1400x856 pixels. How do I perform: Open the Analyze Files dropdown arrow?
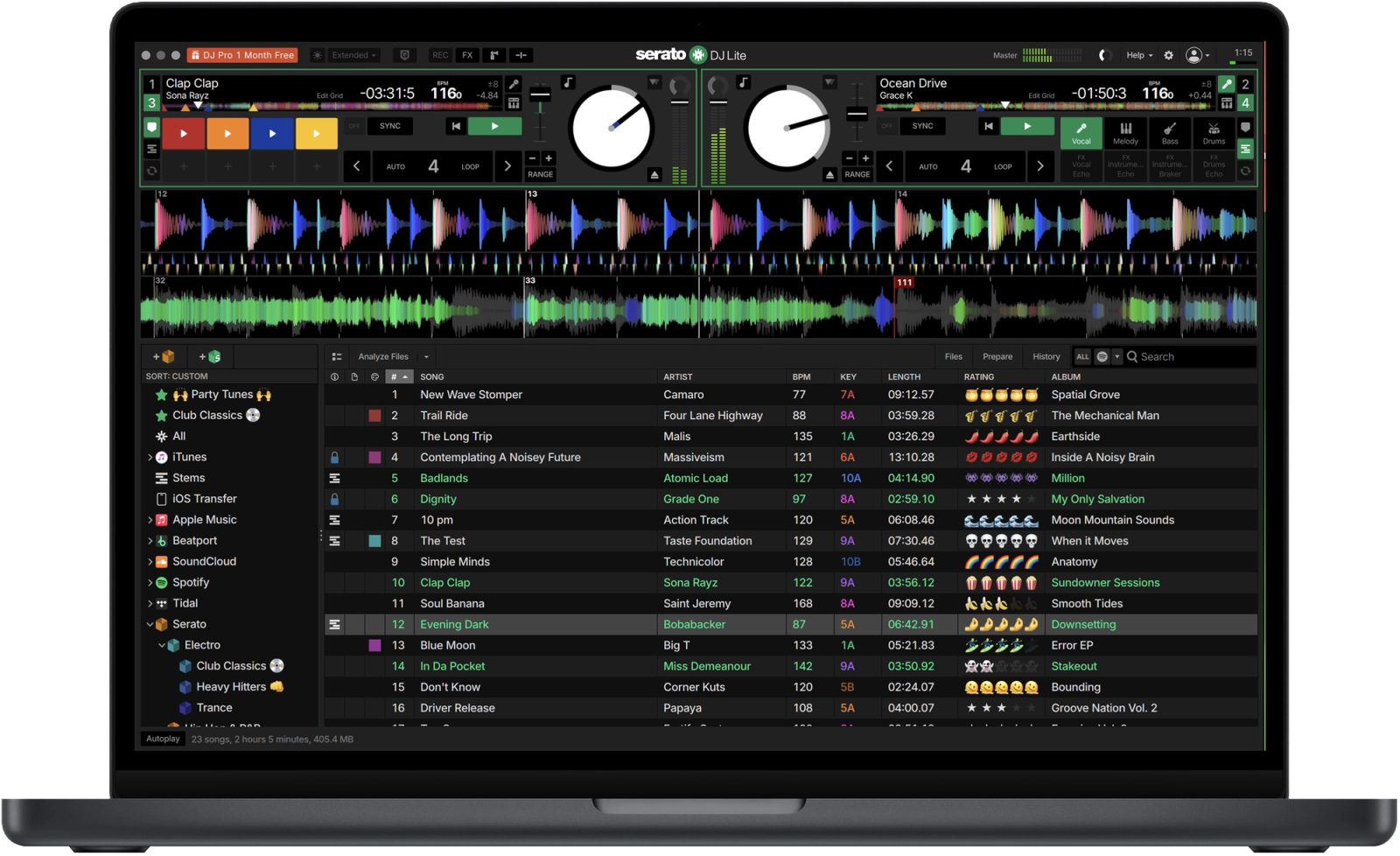(x=426, y=357)
